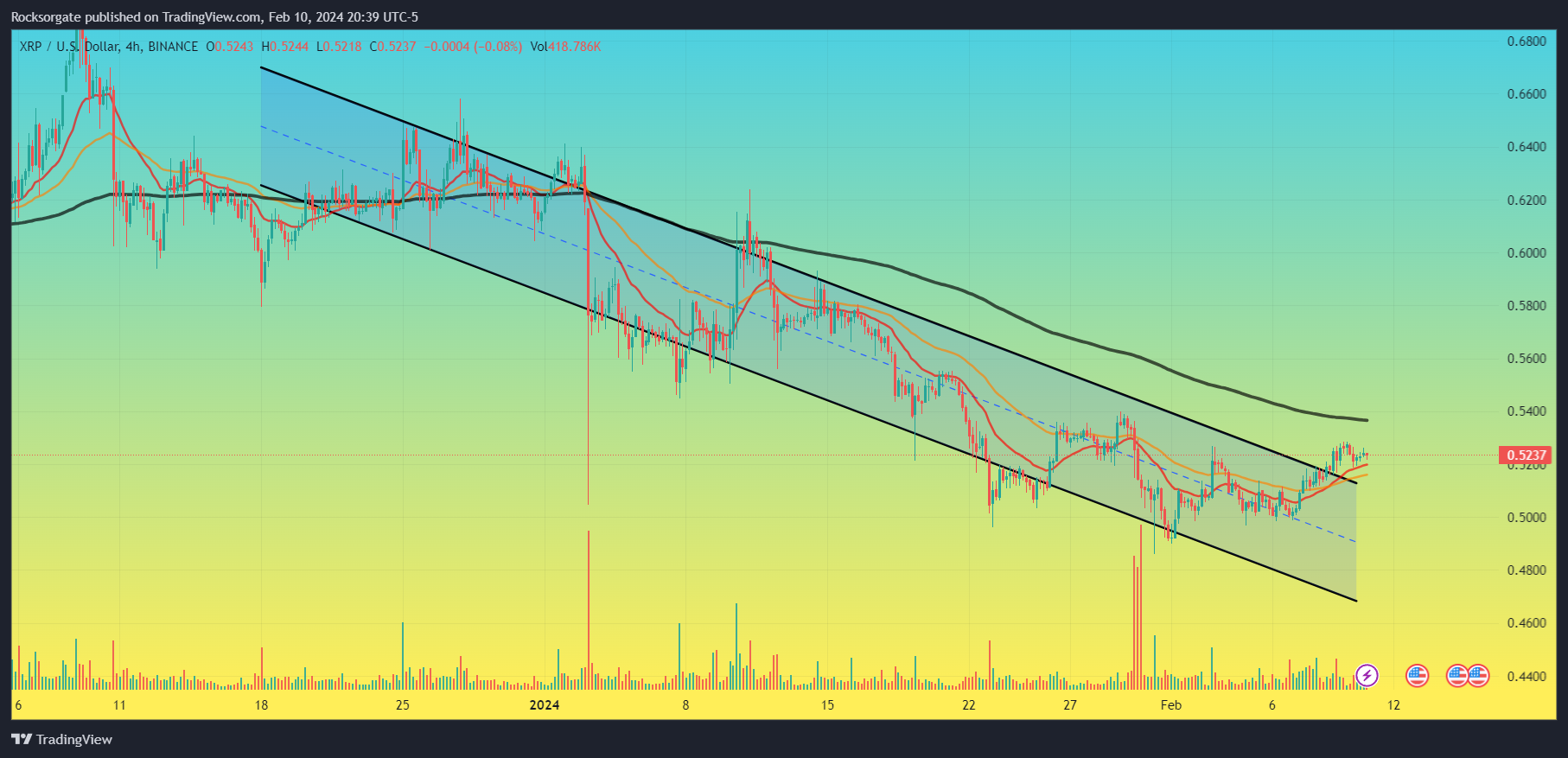
Task: Click the 11 date label on time axis
Action: point(119,705)
